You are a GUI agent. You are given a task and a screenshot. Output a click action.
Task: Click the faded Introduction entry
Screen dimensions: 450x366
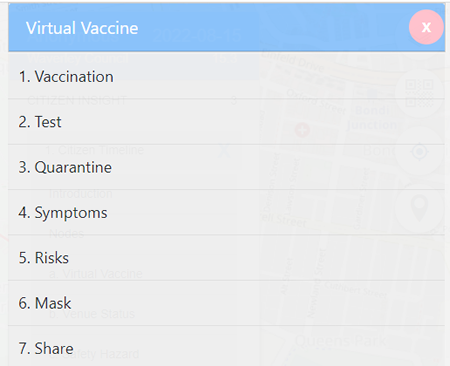[x=81, y=194]
